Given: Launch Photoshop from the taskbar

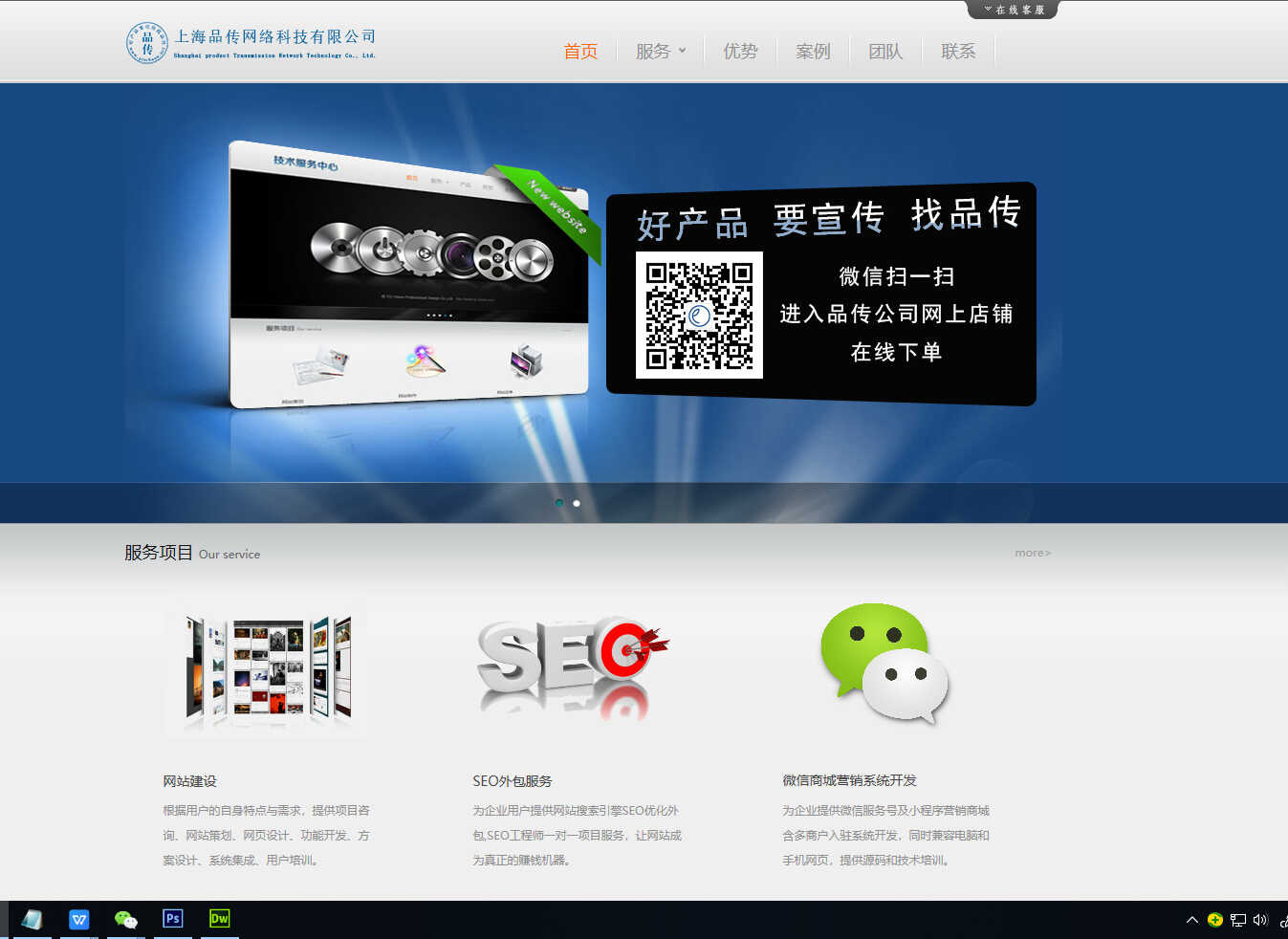Looking at the screenshot, I should click(172, 918).
